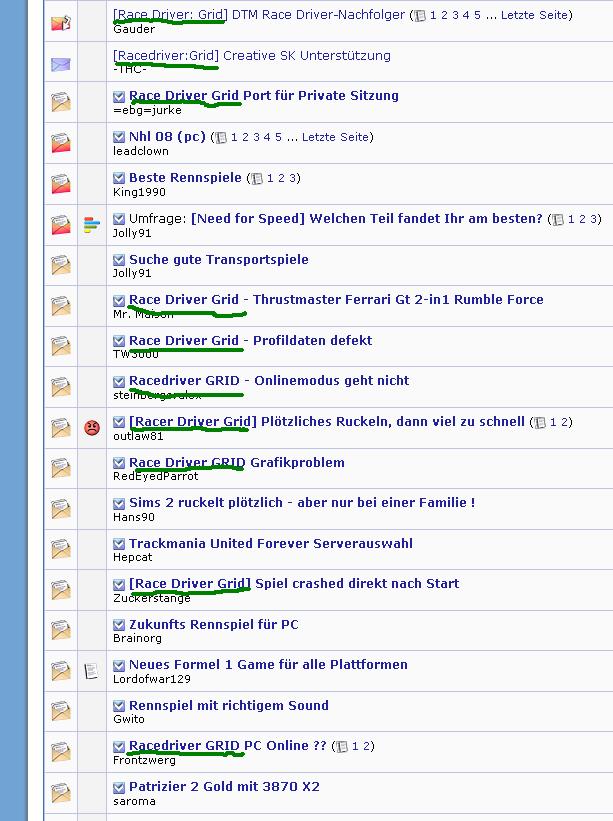Click the red envelope icon in leadclown's row
Screen dimensions: 613x821
61,142
